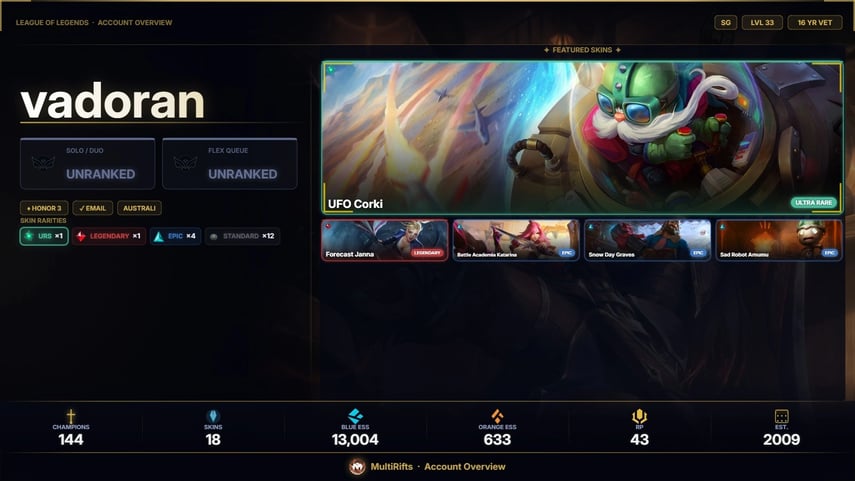Open the UFO Corki featured skin
Screen dimensions: 855x481
coord(582,137)
